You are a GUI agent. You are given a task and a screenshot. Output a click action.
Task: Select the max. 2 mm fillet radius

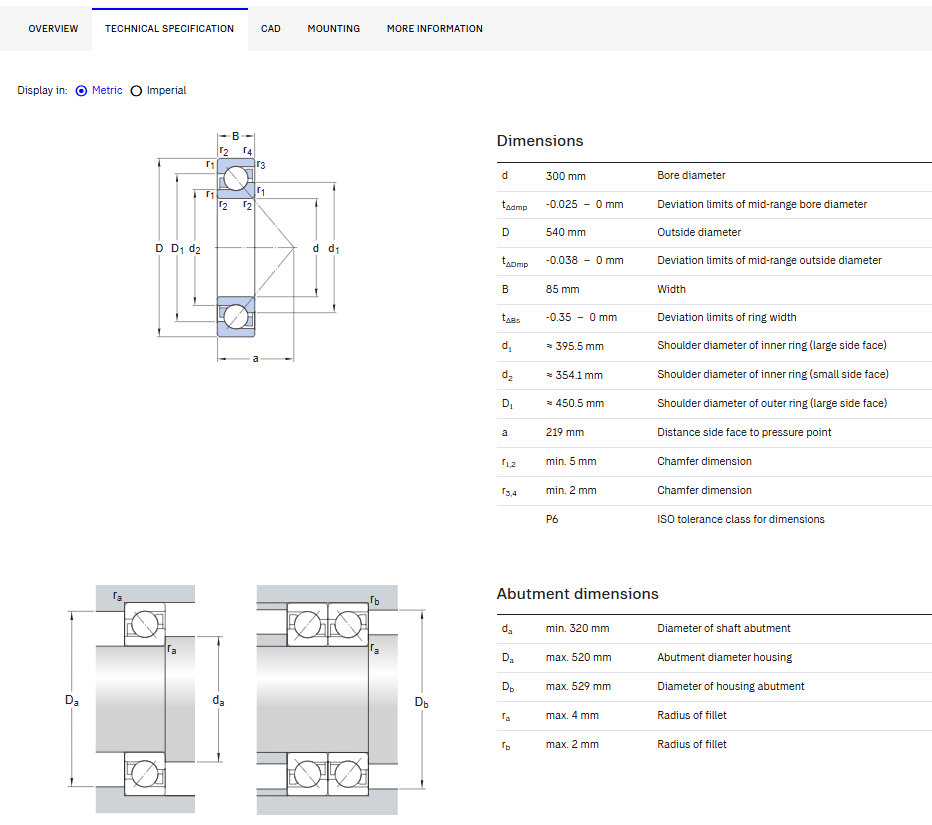click(x=572, y=744)
